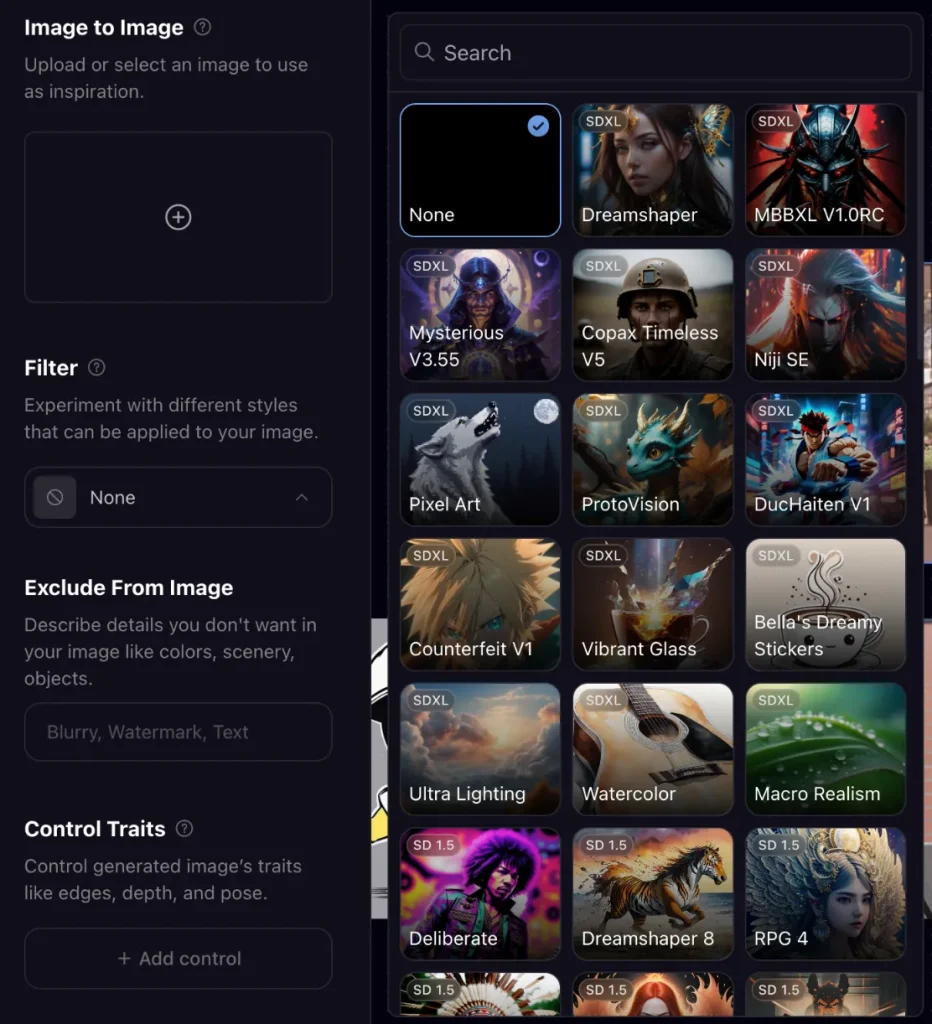
Task: Click the magnifier icon in the search bar
Action: tap(424, 52)
